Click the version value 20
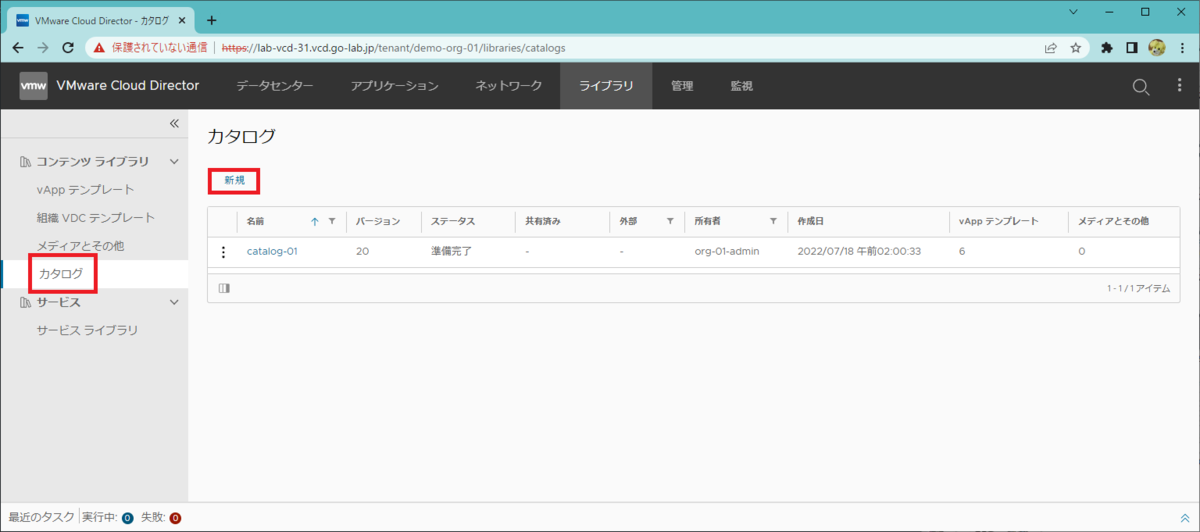 pos(362,251)
